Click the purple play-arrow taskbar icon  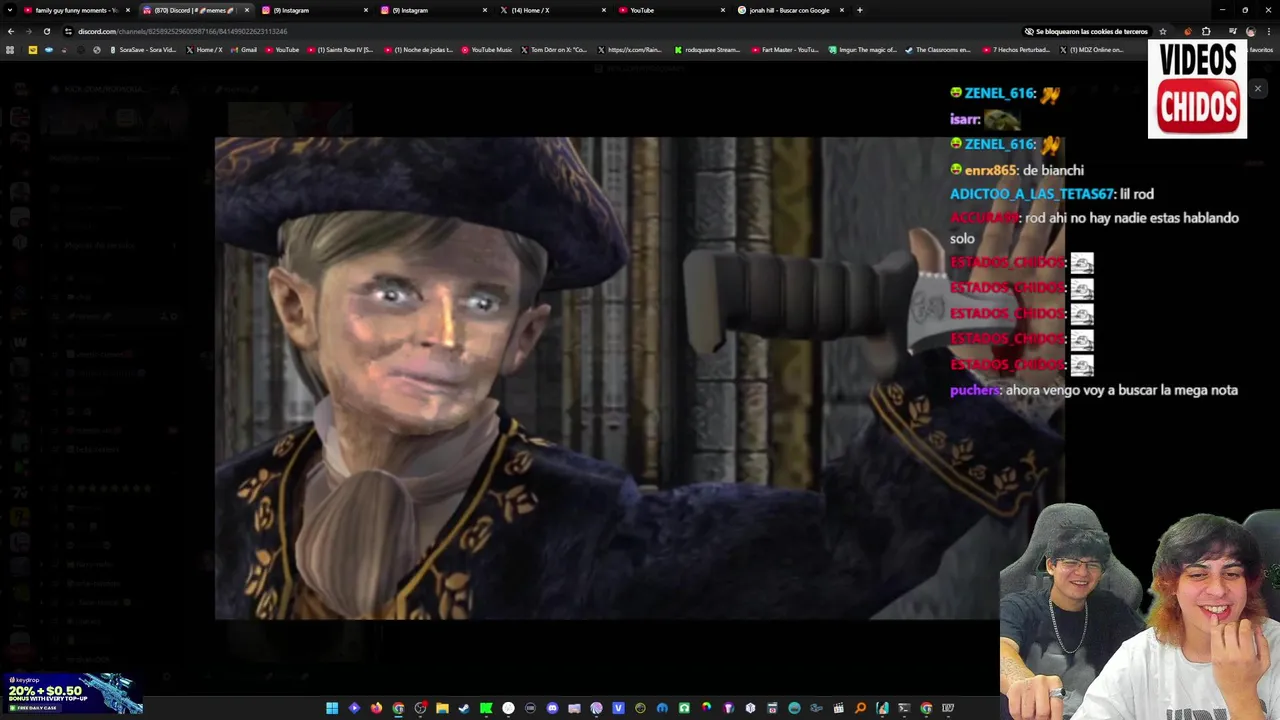click(354, 708)
